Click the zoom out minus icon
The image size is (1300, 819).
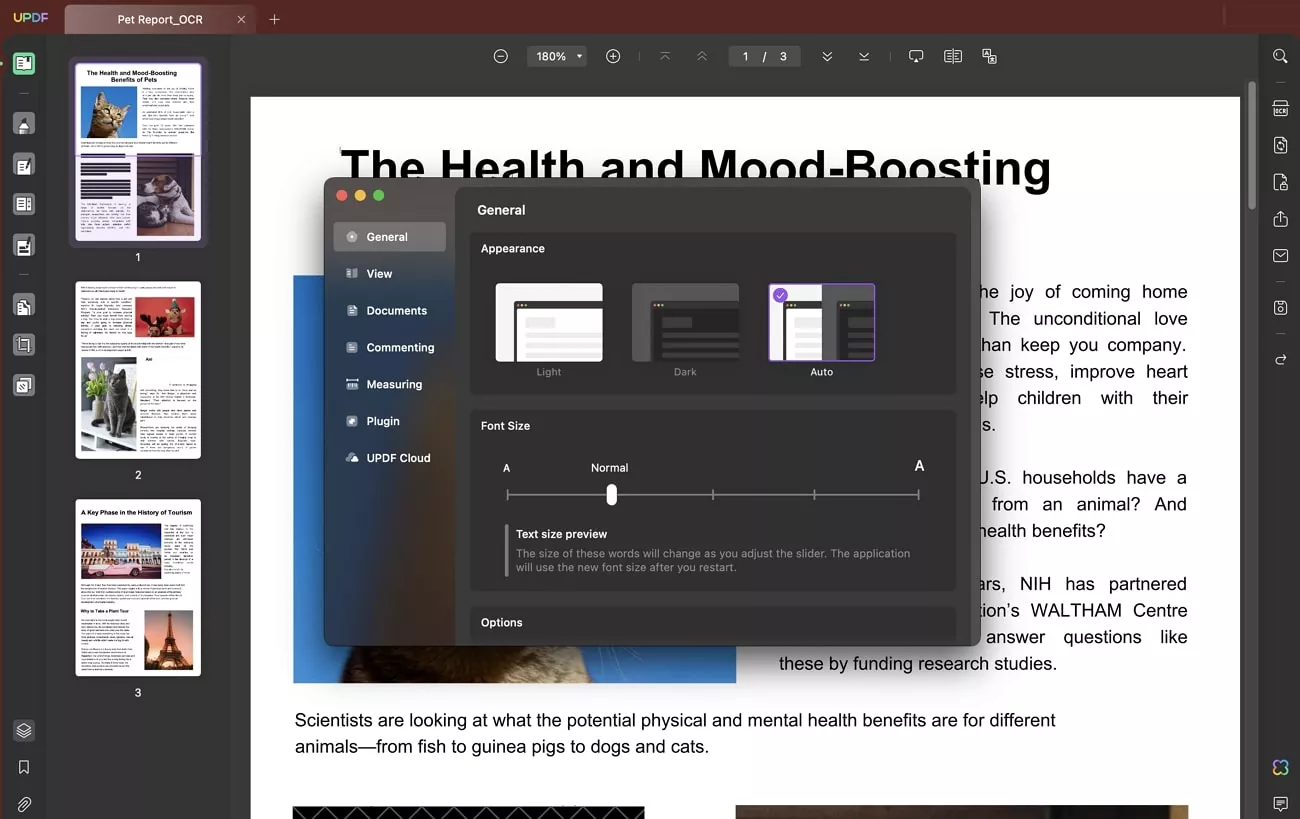(x=501, y=57)
